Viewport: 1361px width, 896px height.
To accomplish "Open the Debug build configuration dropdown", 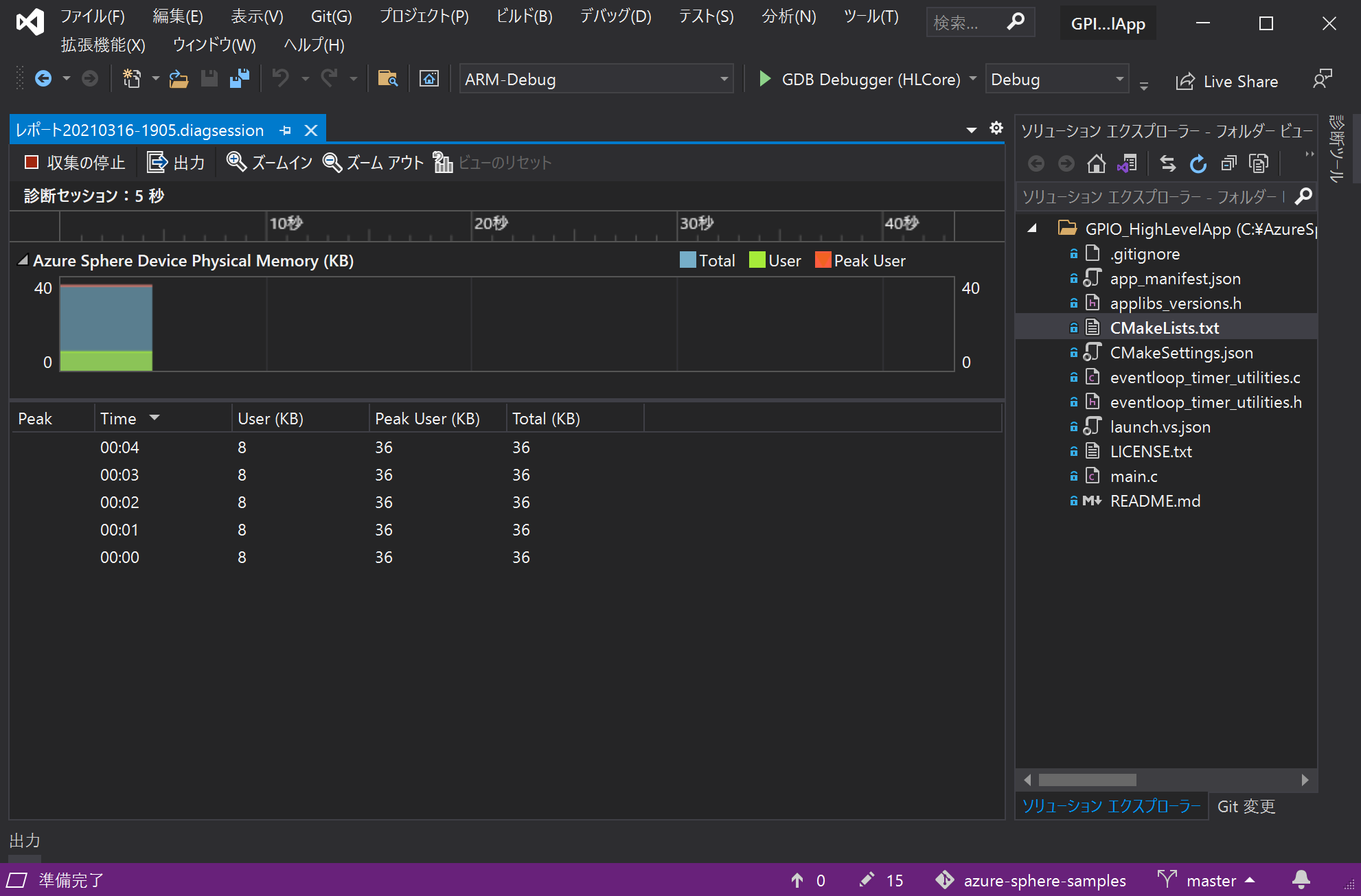I will coord(1119,79).
